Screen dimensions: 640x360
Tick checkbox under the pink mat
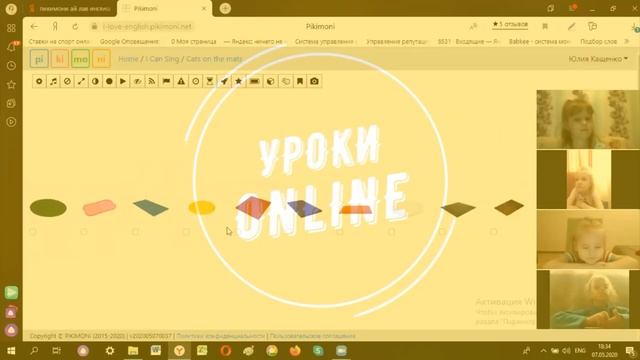coord(84,232)
